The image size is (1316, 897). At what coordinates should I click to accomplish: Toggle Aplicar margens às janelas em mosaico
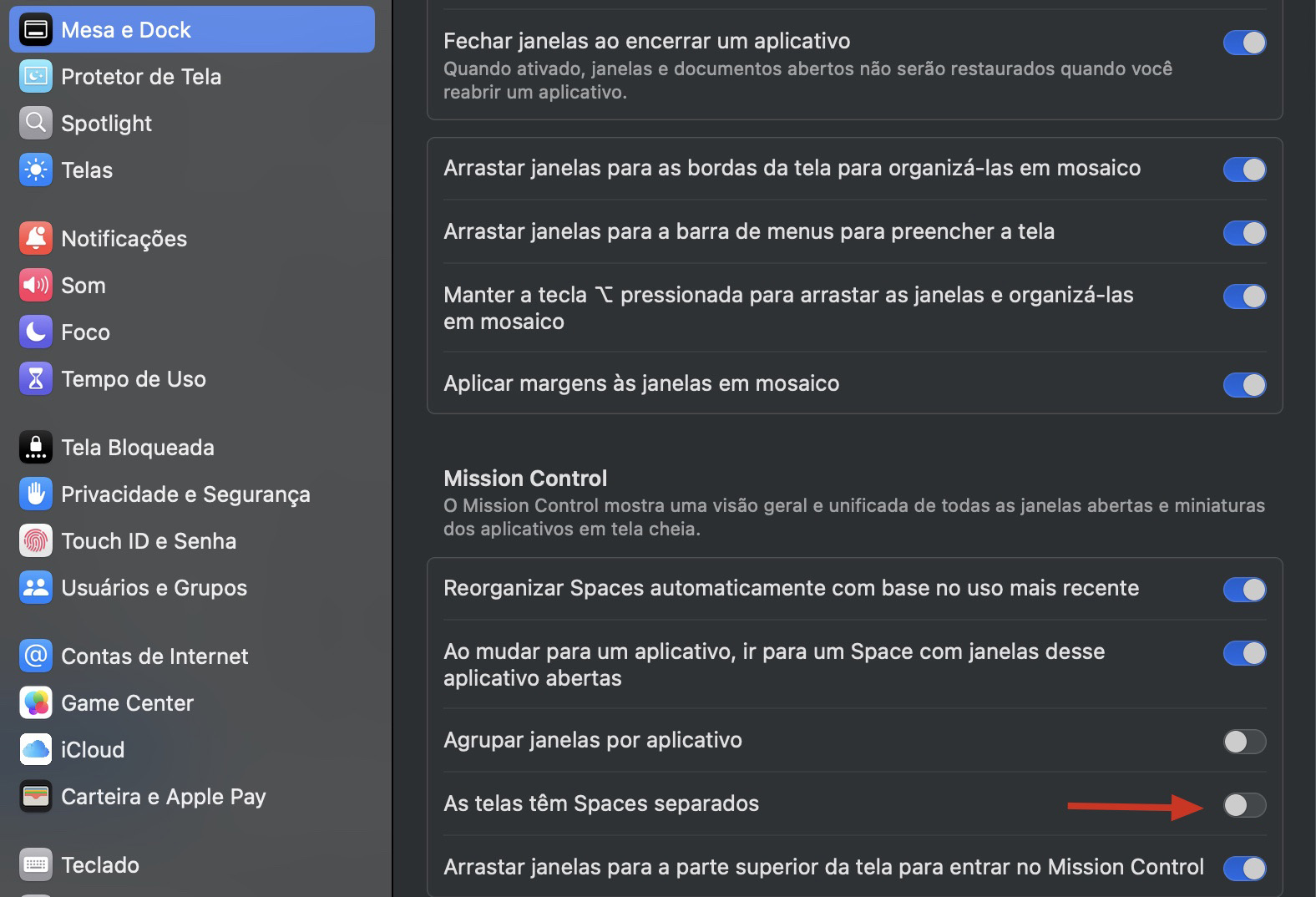pyautogui.click(x=1243, y=384)
